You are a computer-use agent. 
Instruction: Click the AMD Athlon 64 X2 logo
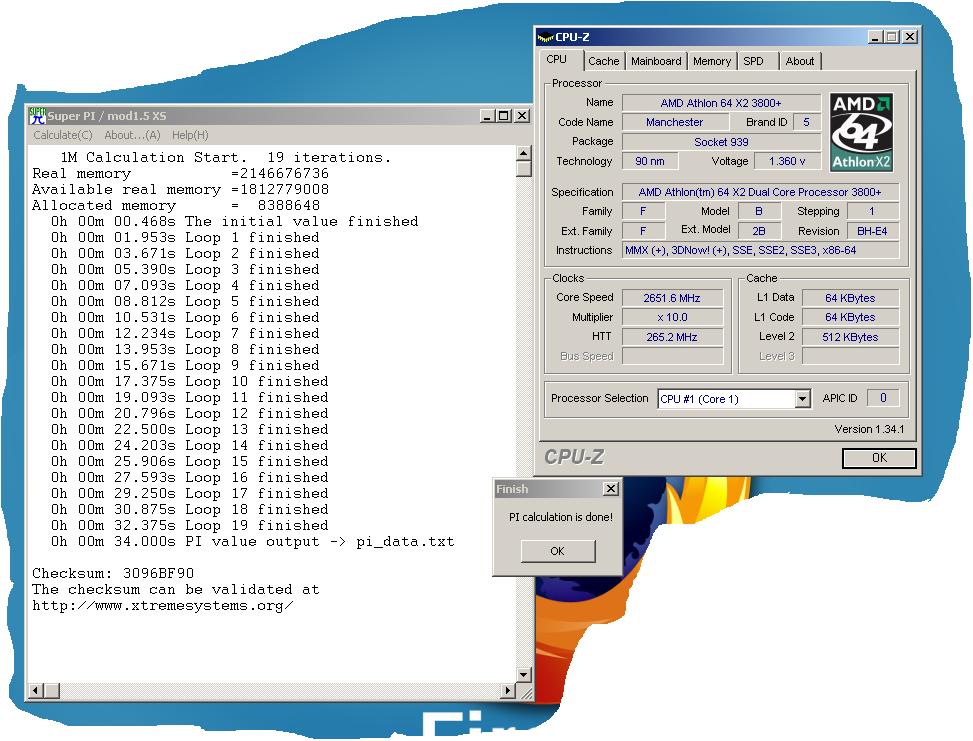(x=861, y=132)
